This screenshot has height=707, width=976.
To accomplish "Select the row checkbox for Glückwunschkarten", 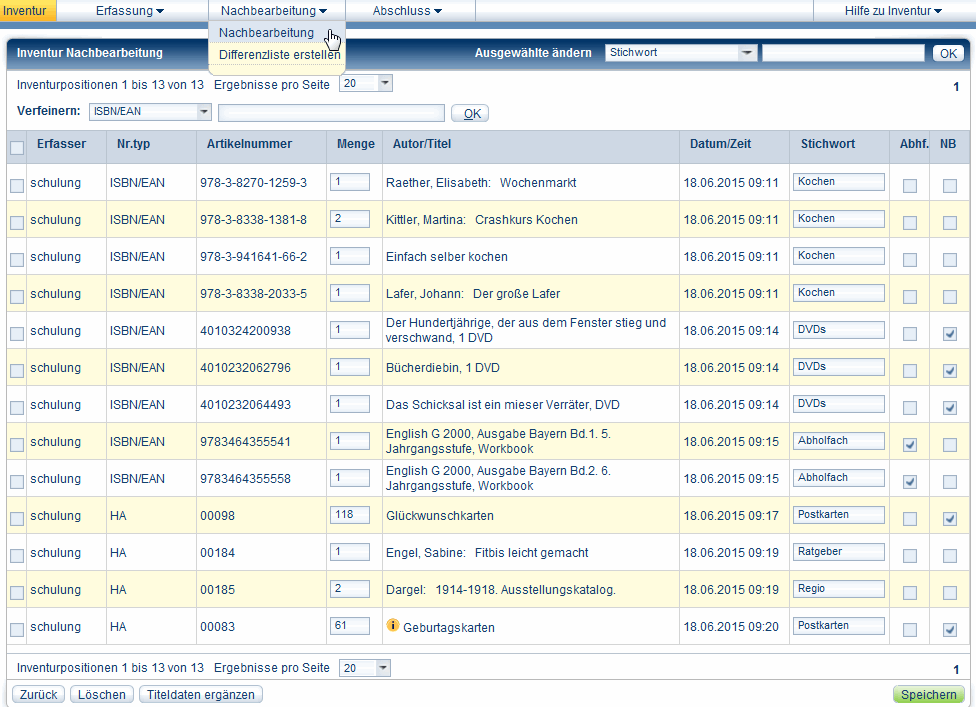I will pos(17,519).
